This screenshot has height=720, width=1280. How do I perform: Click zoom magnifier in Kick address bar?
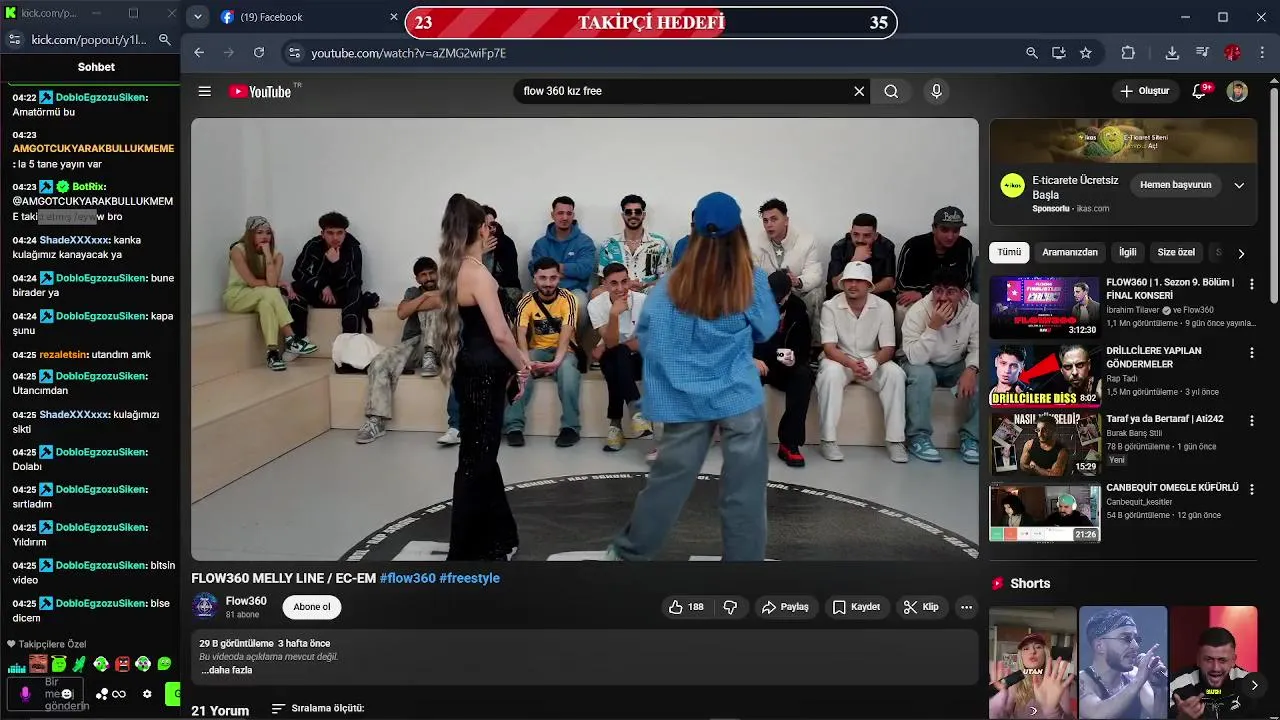pos(165,40)
